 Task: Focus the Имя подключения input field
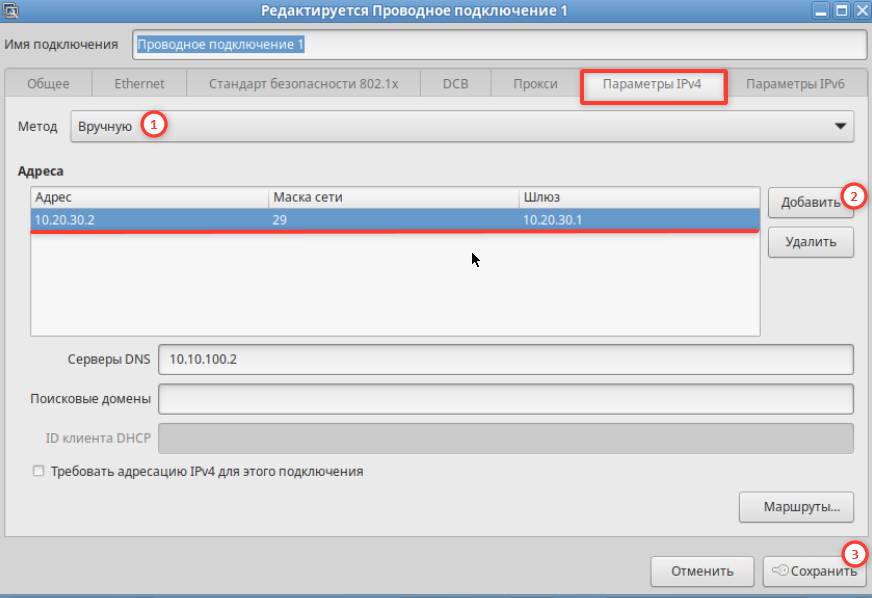click(499, 45)
